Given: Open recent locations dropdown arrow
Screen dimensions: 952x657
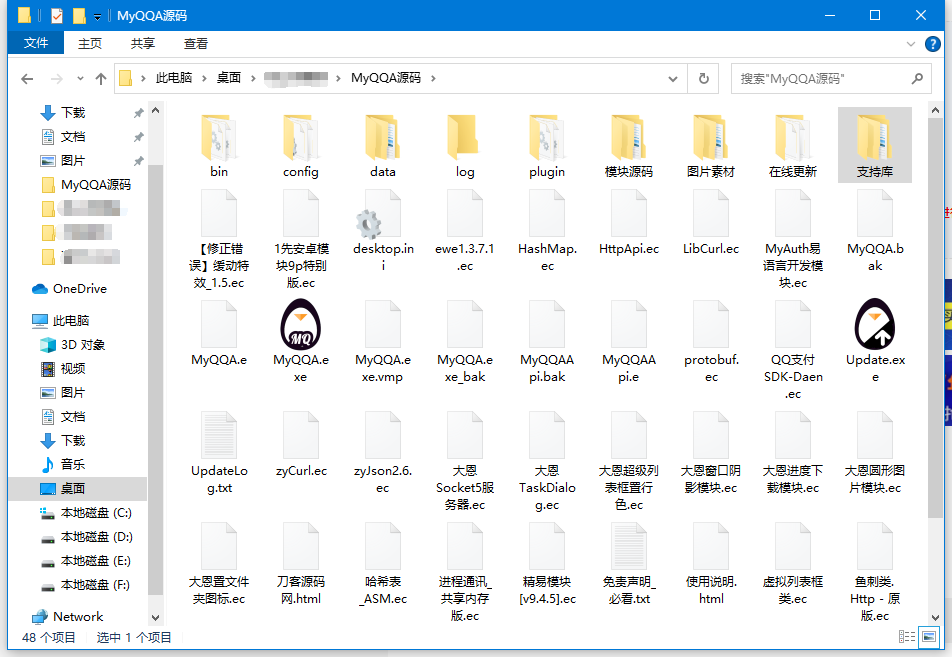Looking at the screenshot, I should coord(80,78).
